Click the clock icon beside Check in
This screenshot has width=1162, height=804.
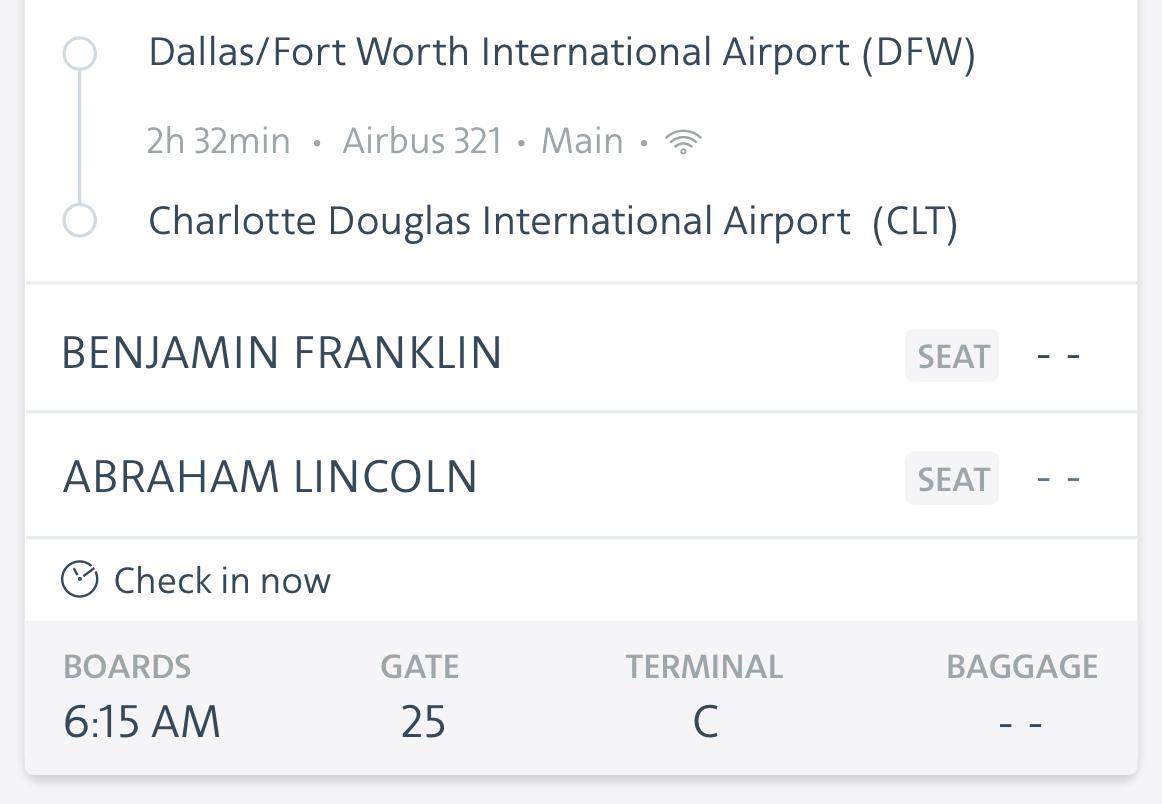click(x=80, y=580)
